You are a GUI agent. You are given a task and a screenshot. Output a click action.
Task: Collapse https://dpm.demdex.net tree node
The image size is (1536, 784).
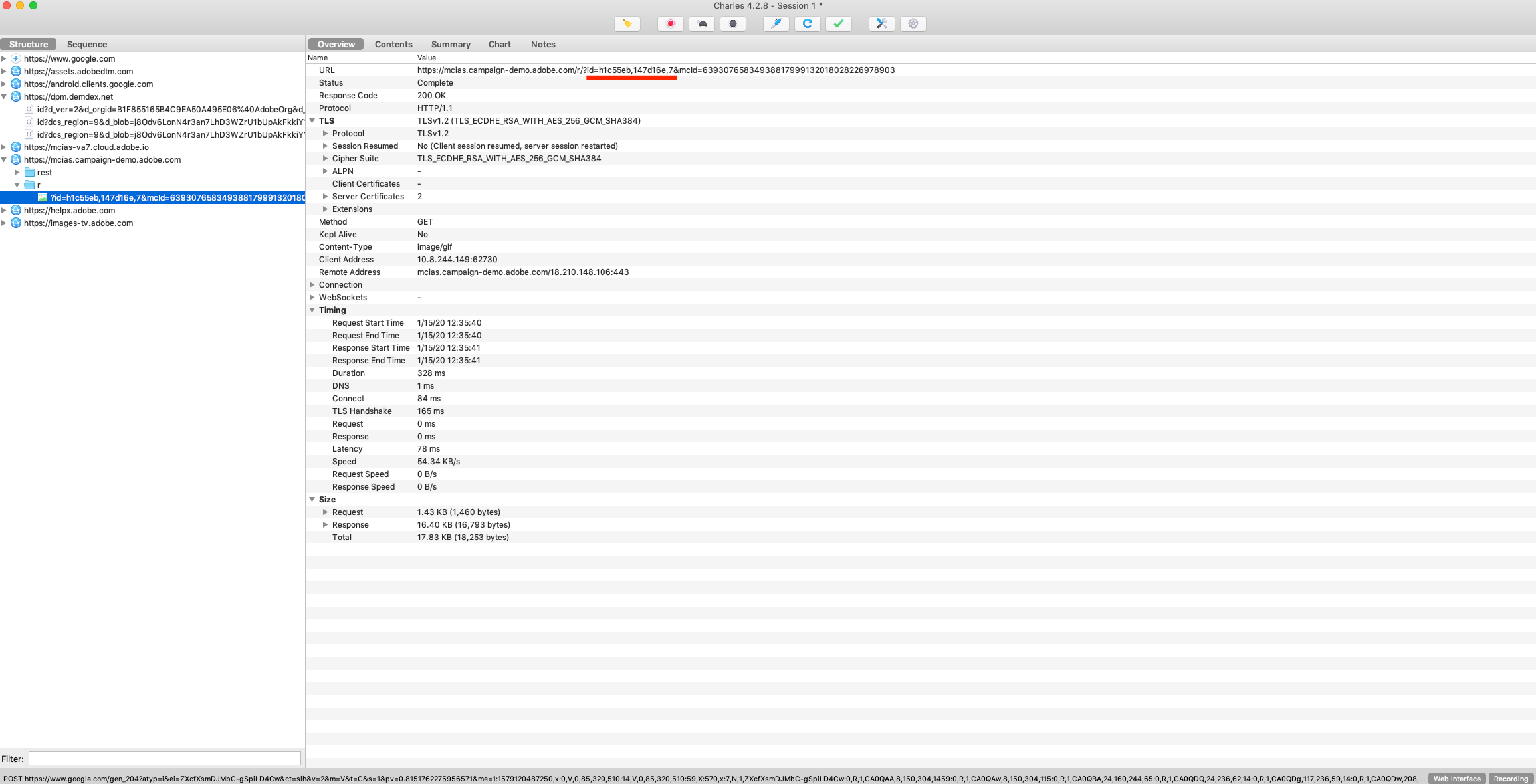tap(4, 96)
